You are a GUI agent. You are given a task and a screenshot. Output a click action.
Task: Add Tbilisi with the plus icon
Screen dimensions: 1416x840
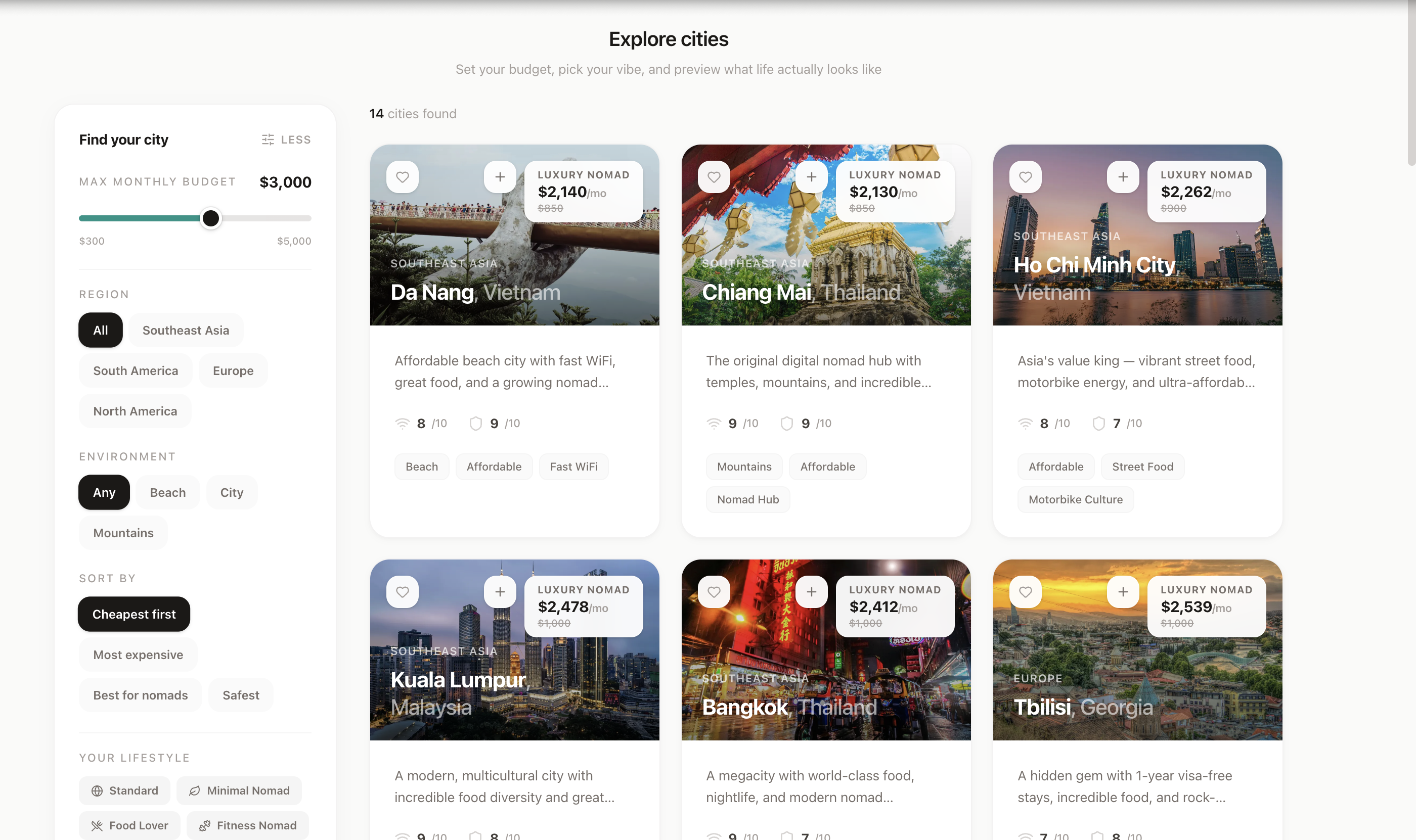coord(1123,592)
